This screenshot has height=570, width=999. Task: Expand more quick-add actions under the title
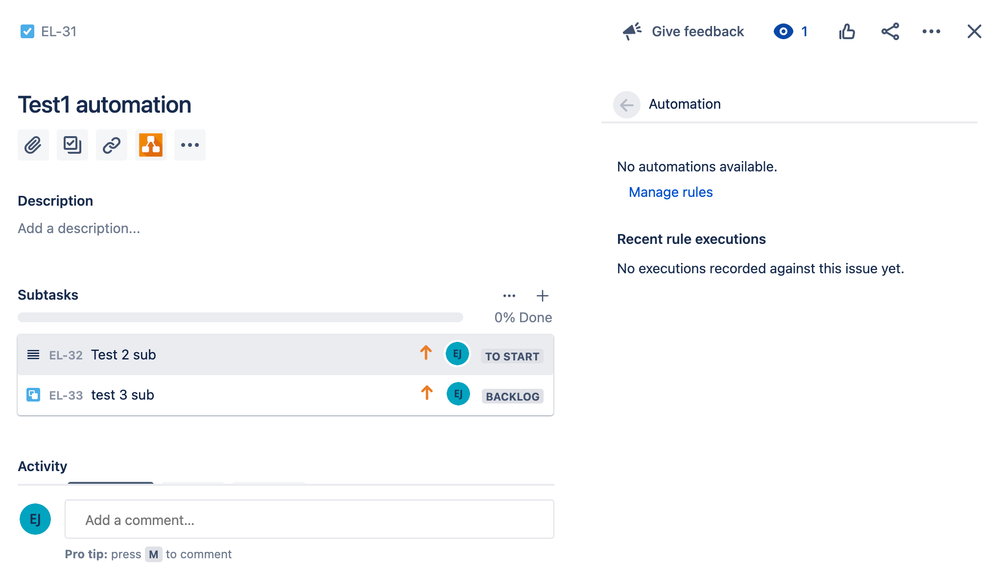190,145
